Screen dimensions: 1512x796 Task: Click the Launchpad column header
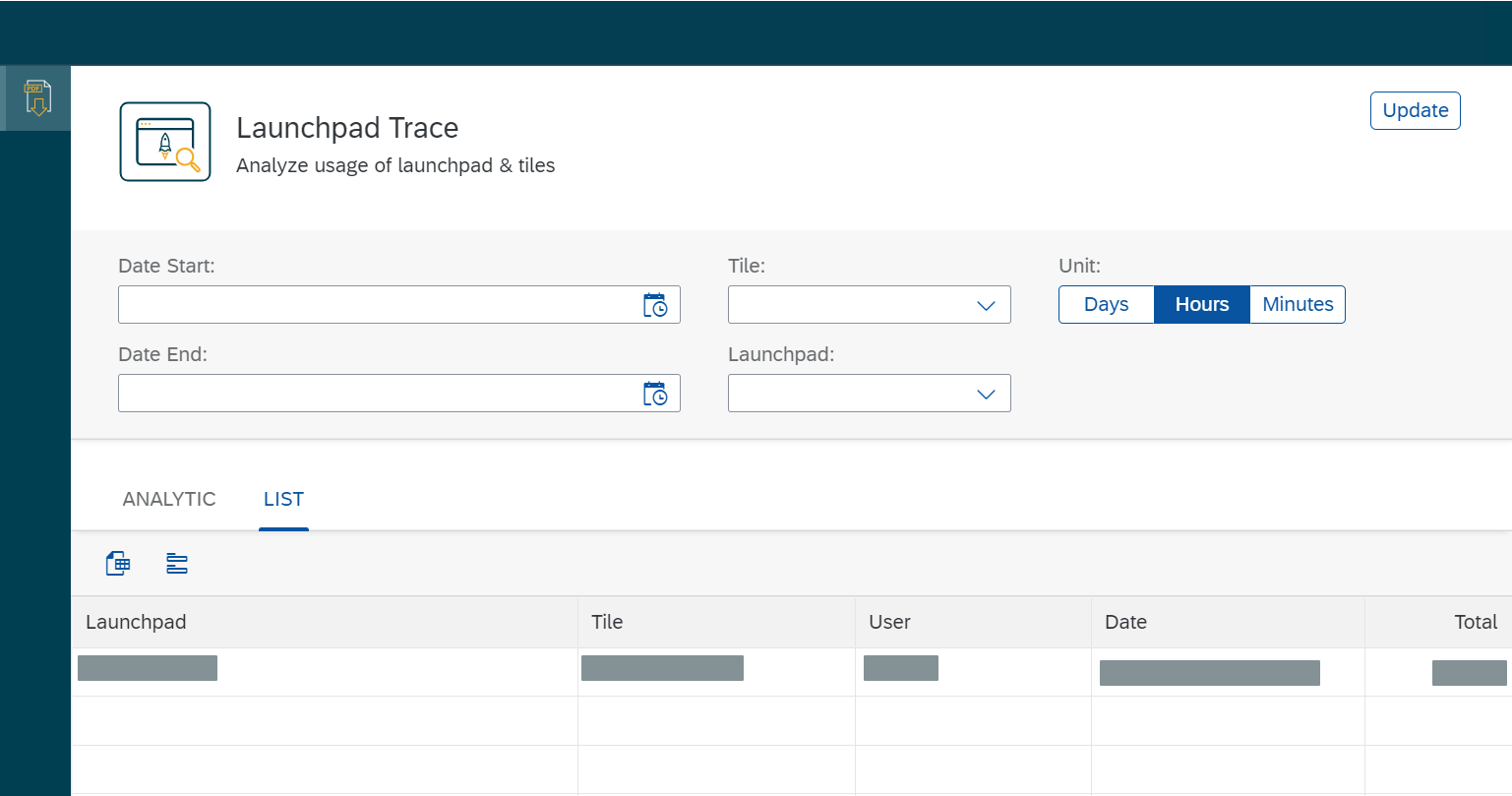pos(325,622)
